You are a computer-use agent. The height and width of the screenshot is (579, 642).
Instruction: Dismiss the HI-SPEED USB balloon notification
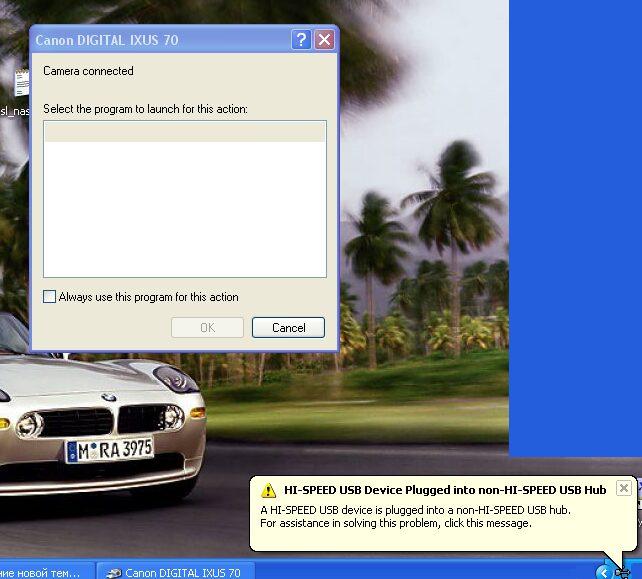[x=624, y=488]
